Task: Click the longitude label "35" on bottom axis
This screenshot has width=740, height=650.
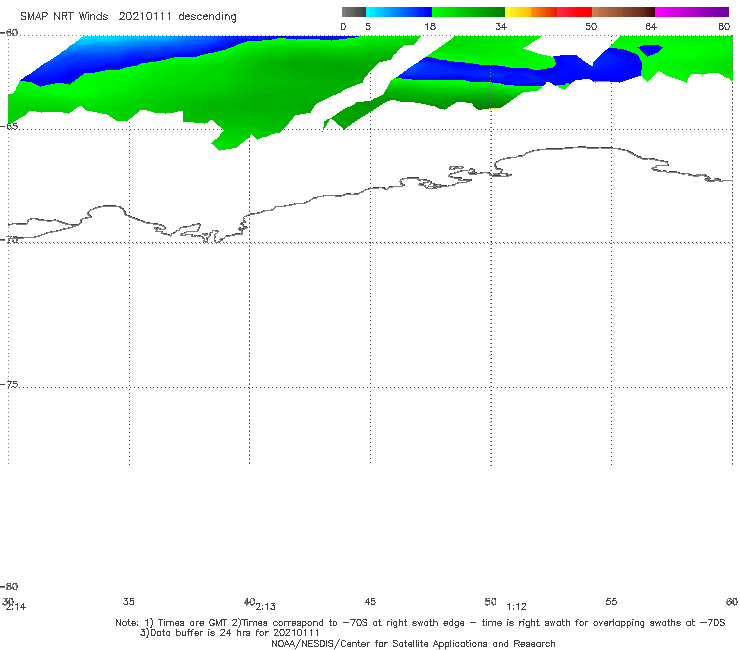Action: pyautogui.click(x=129, y=601)
